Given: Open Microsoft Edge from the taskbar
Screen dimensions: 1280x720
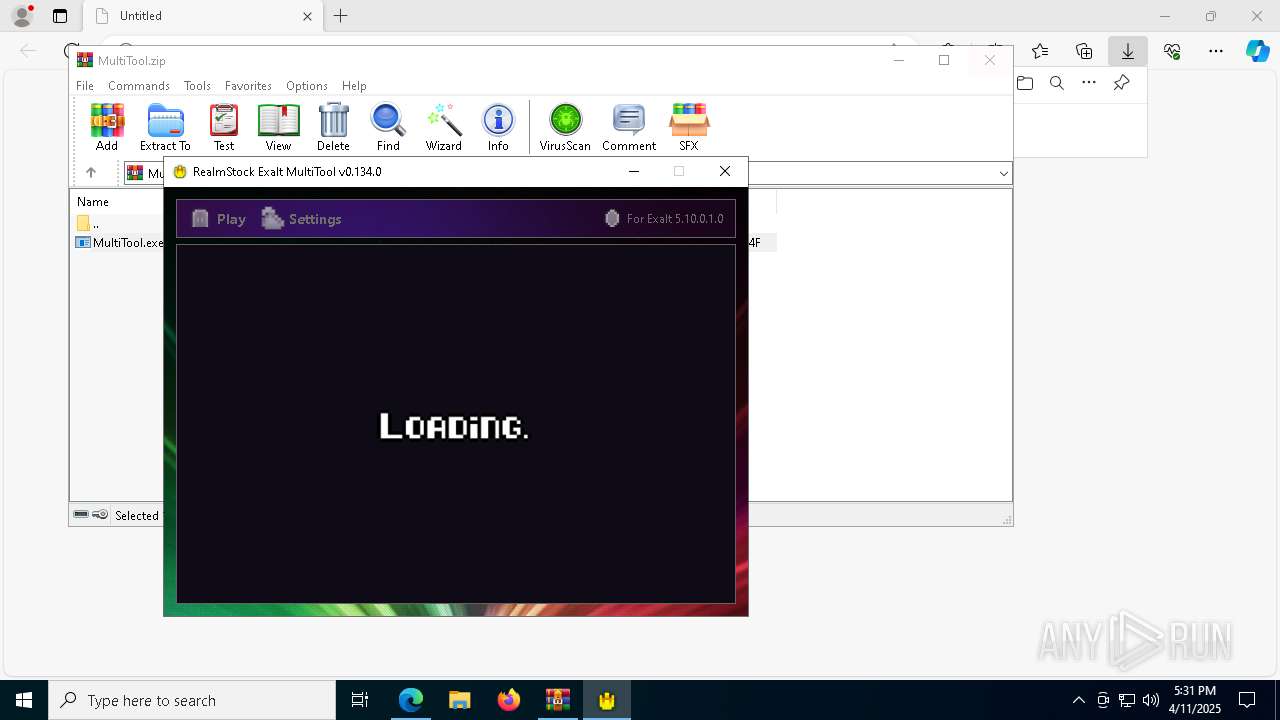Looking at the screenshot, I should (x=411, y=700).
